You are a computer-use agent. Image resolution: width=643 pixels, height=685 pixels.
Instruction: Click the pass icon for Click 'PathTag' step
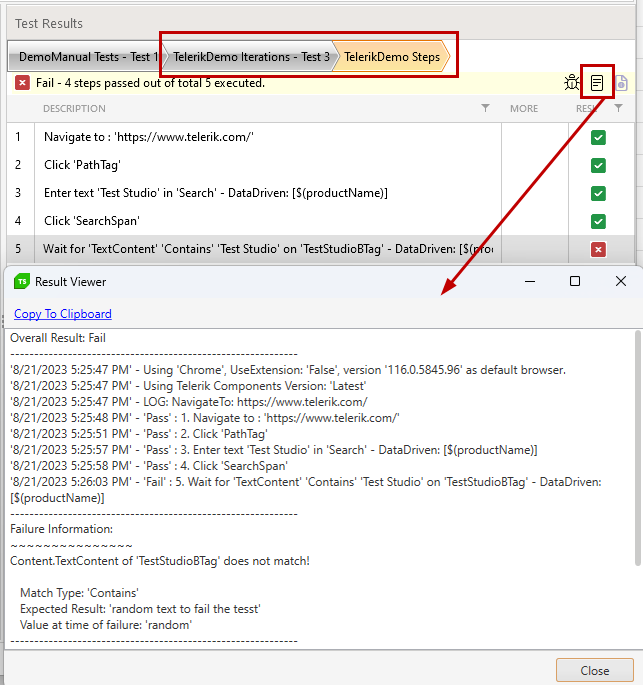pyautogui.click(x=598, y=165)
